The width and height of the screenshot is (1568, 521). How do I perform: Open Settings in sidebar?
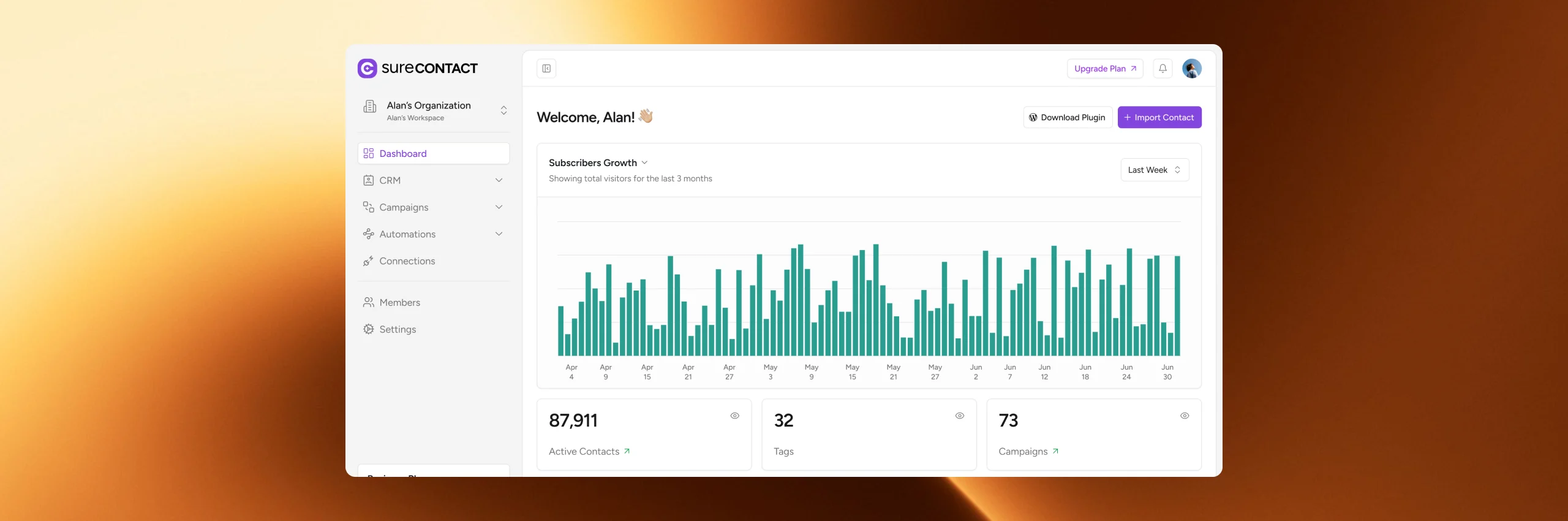pos(434,329)
